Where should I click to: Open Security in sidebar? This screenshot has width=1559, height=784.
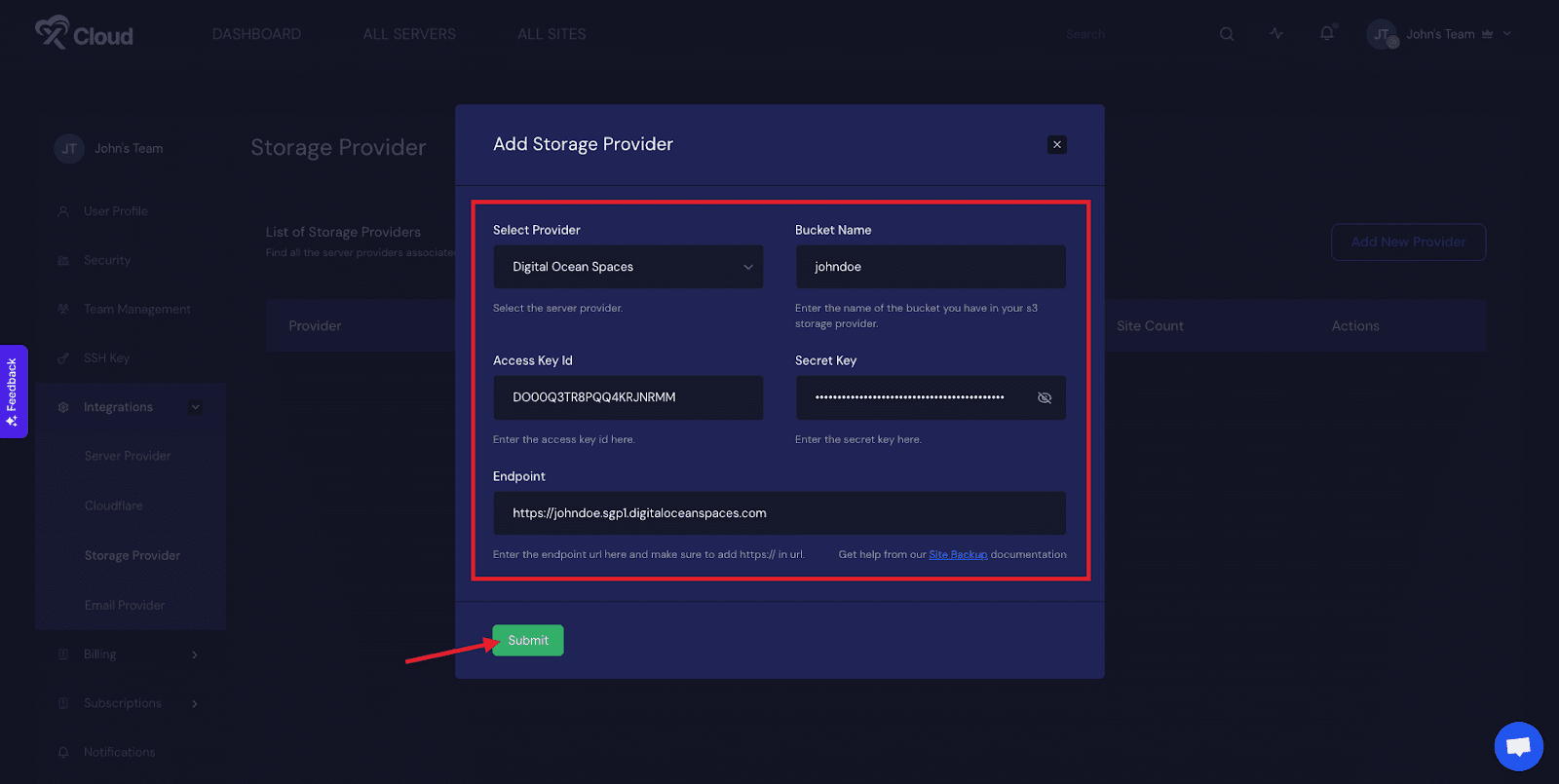pos(107,260)
